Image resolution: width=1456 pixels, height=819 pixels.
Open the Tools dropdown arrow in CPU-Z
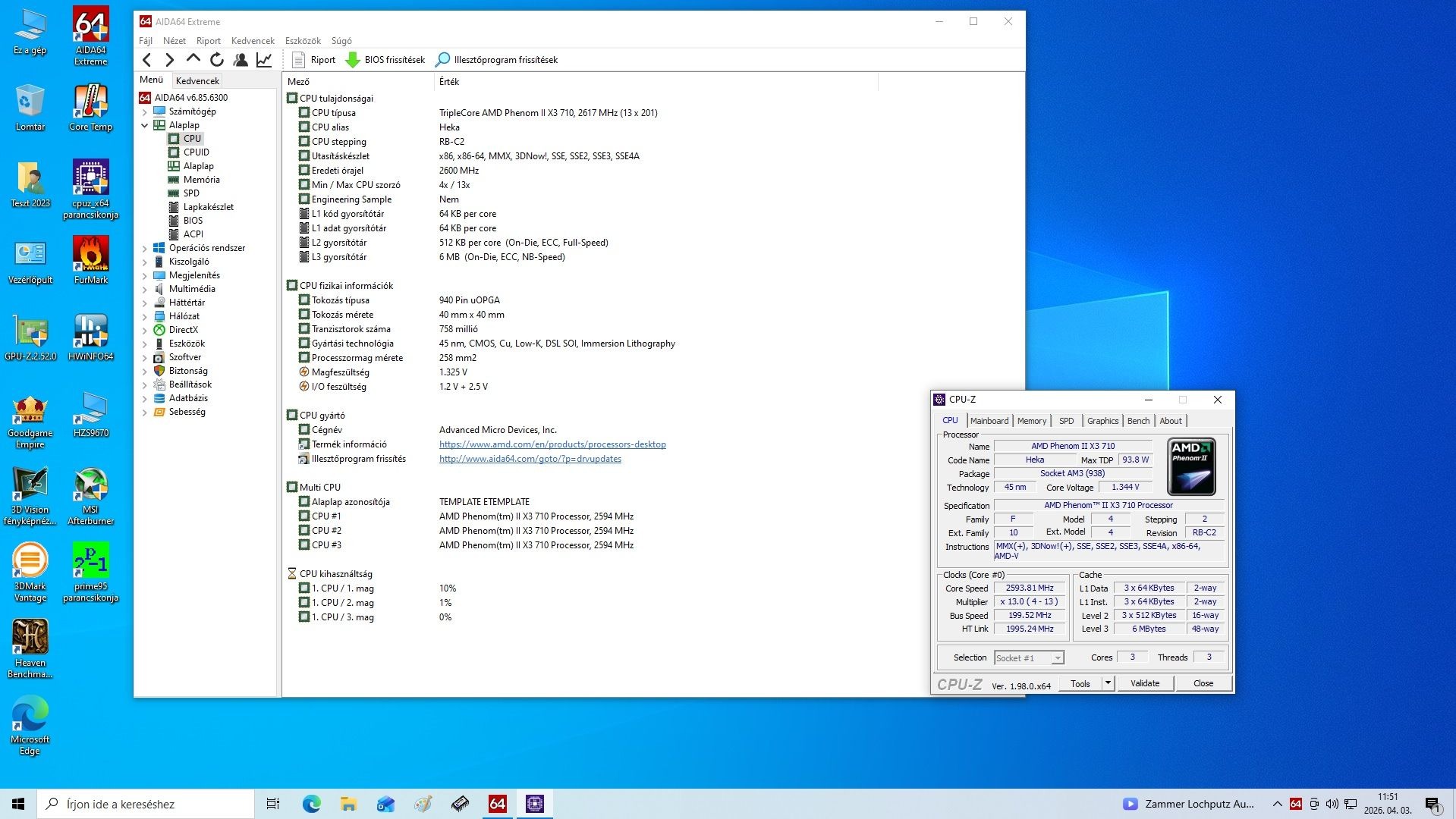click(1108, 683)
